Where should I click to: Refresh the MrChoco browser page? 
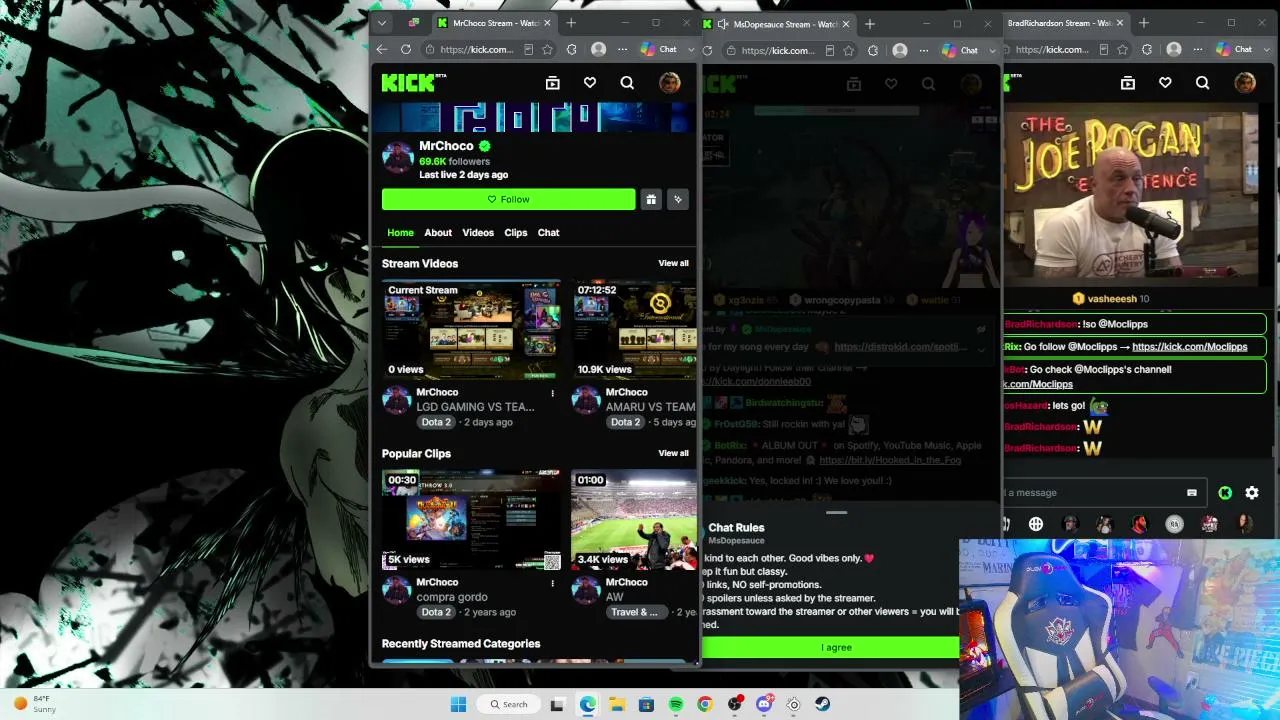[x=406, y=49]
